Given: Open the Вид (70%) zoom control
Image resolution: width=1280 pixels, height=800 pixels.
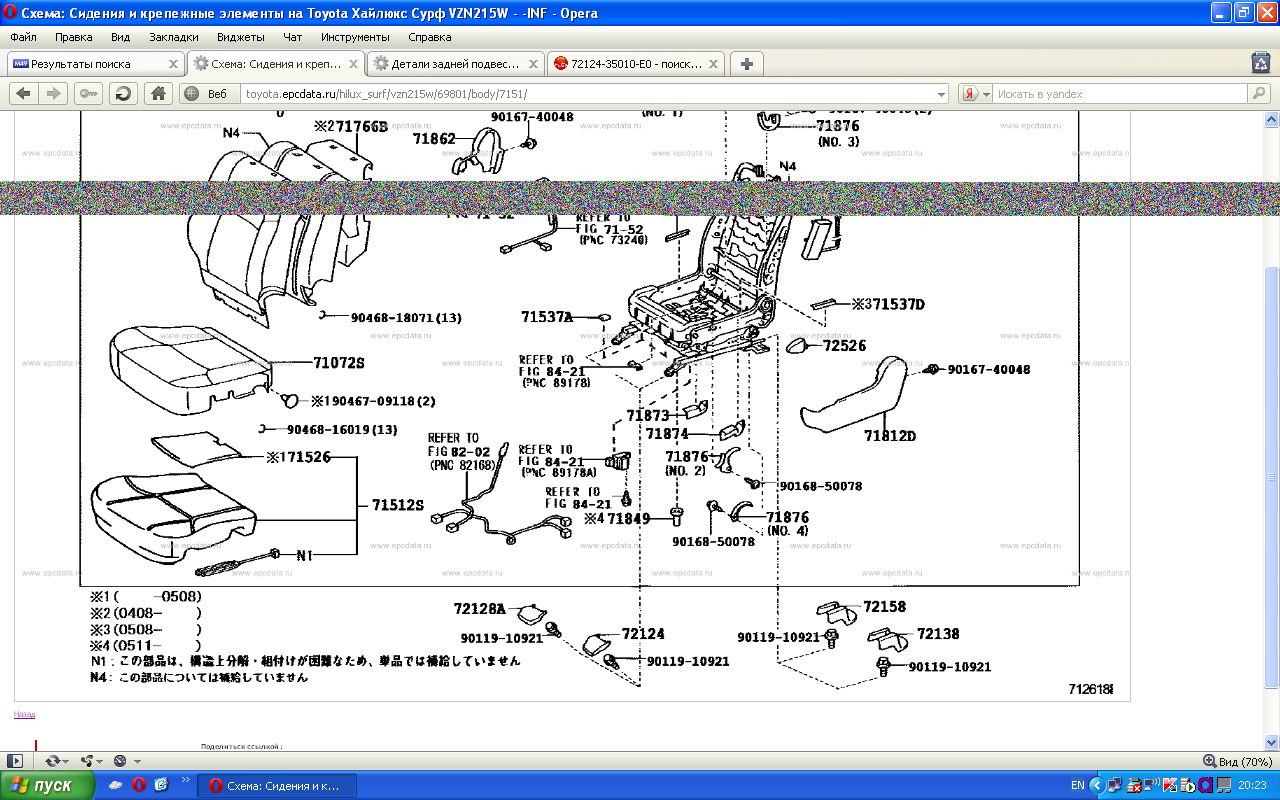Looking at the screenshot, I should tap(1238, 761).
